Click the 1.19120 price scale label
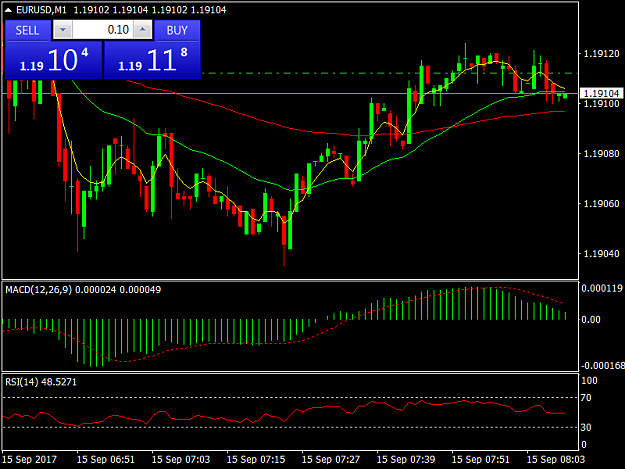Image resolution: width=625 pixels, height=469 pixels. pos(601,54)
